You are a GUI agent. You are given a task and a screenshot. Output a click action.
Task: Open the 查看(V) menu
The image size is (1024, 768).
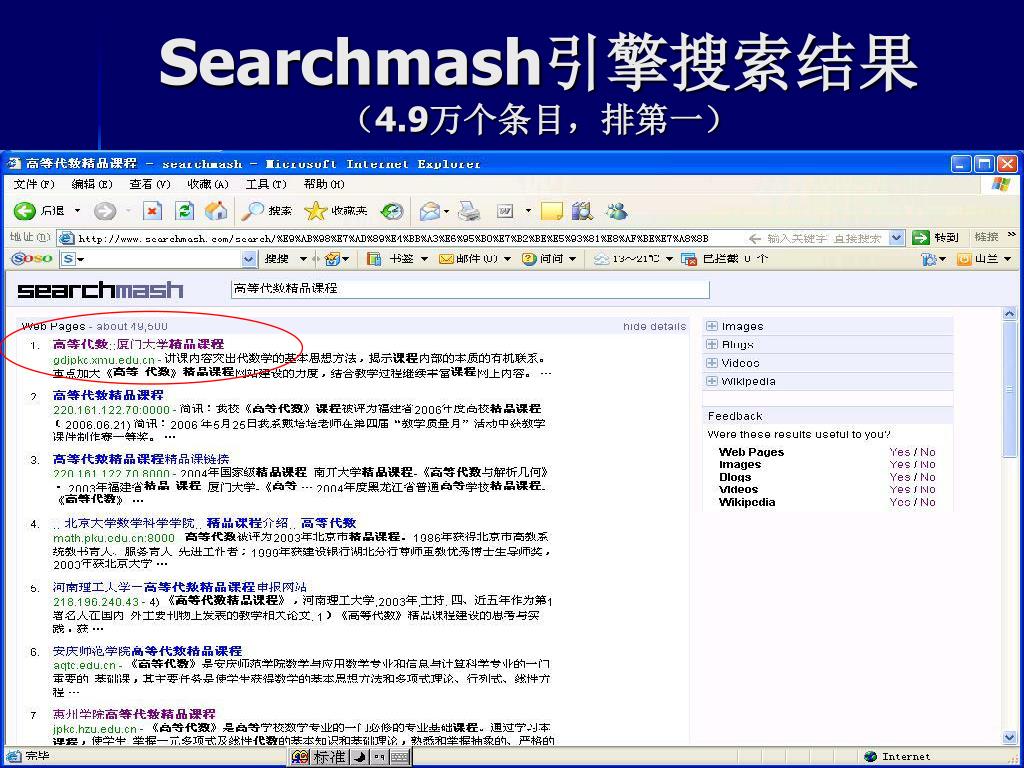pos(150,184)
